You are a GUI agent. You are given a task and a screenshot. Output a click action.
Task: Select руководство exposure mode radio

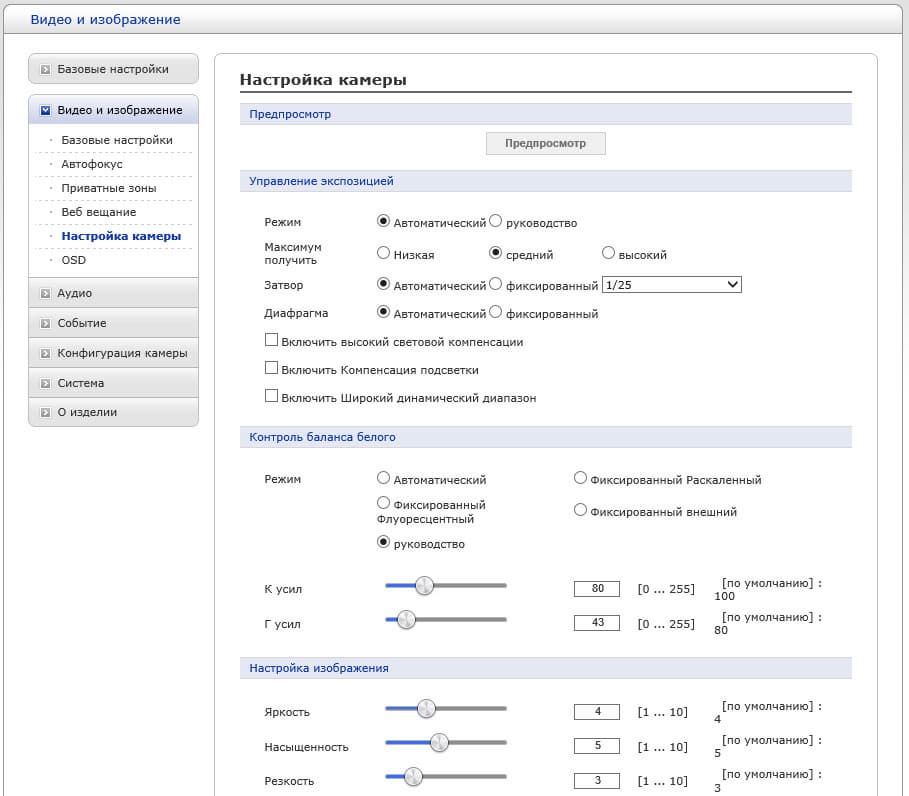[496, 222]
